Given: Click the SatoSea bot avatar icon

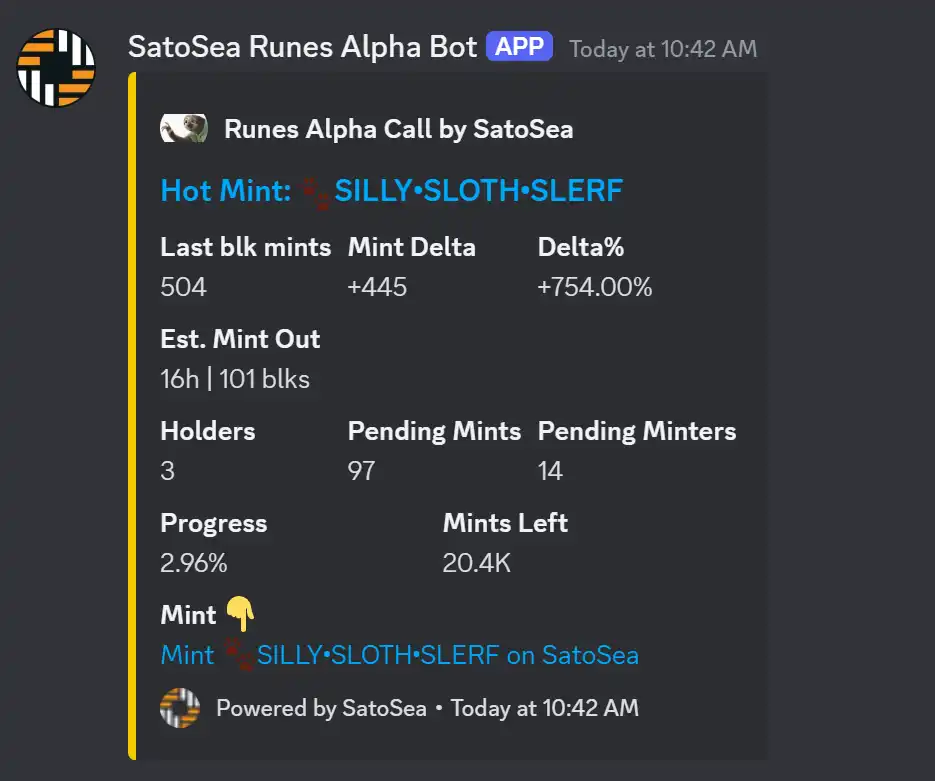Looking at the screenshot, I should (56, 68).
